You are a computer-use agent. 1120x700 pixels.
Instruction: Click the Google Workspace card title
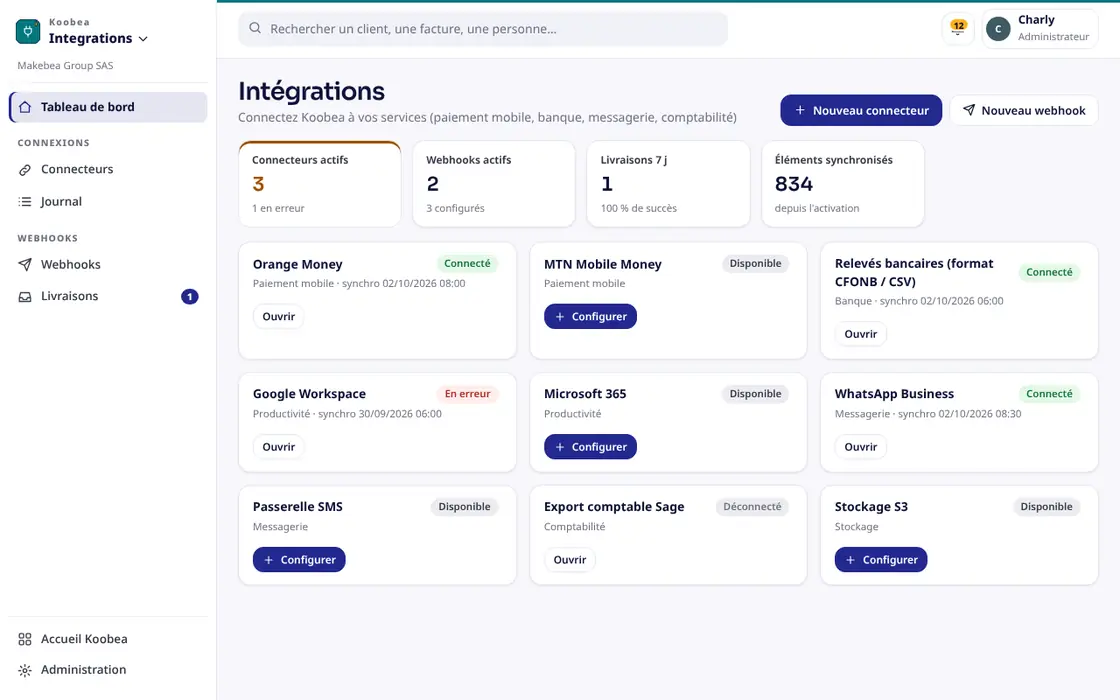tap(309, 394)
